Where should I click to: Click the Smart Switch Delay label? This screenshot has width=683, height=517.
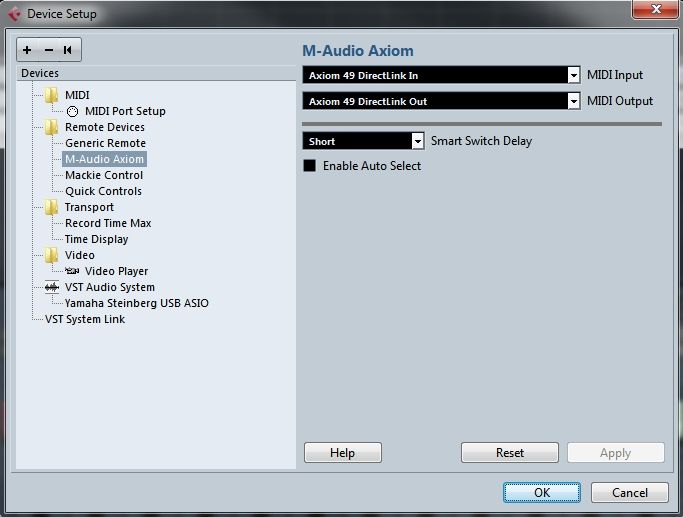tap(481, 141)
